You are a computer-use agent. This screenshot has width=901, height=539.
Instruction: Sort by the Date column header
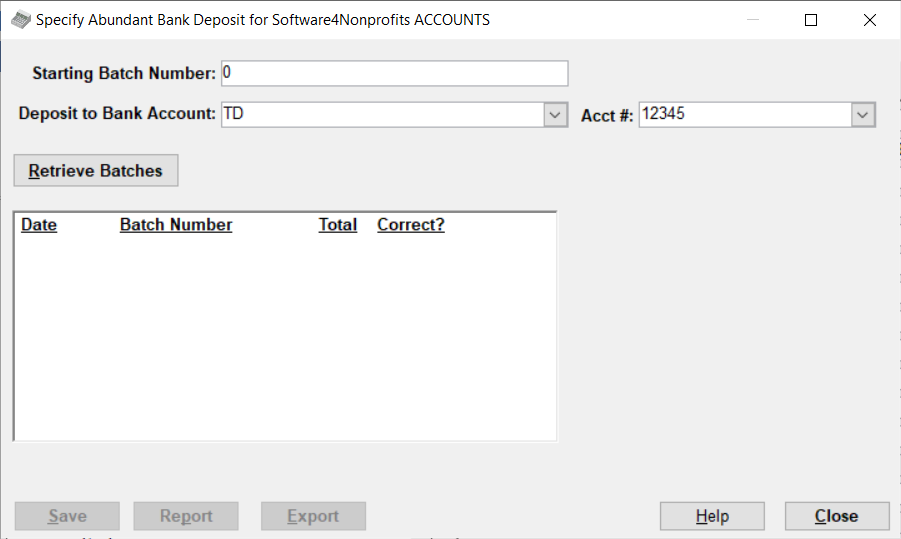[39, 225]
